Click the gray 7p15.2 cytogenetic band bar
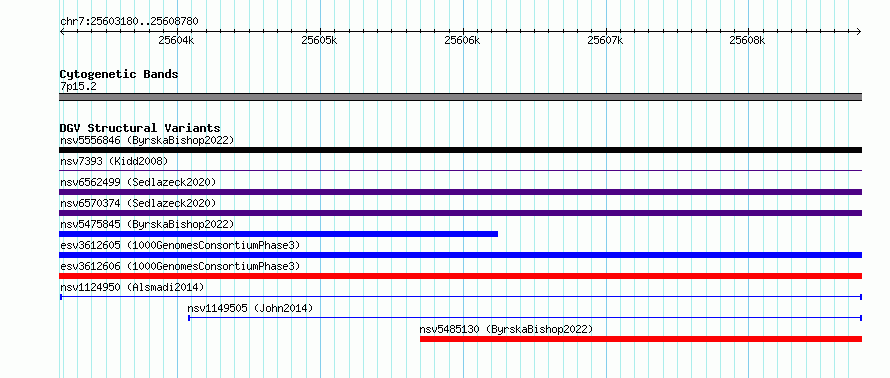 (x=460, y=97)
